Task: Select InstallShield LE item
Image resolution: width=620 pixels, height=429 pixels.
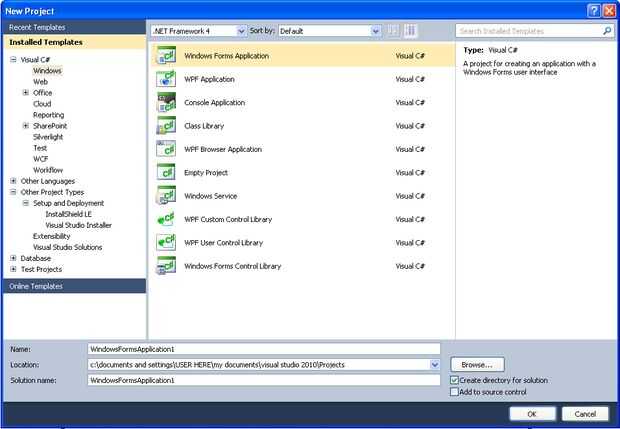Action: tap(68, 214)
